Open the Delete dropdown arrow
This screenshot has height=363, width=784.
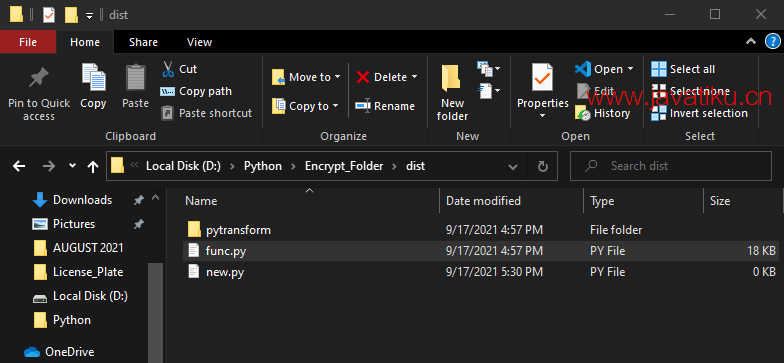[414, 77]
